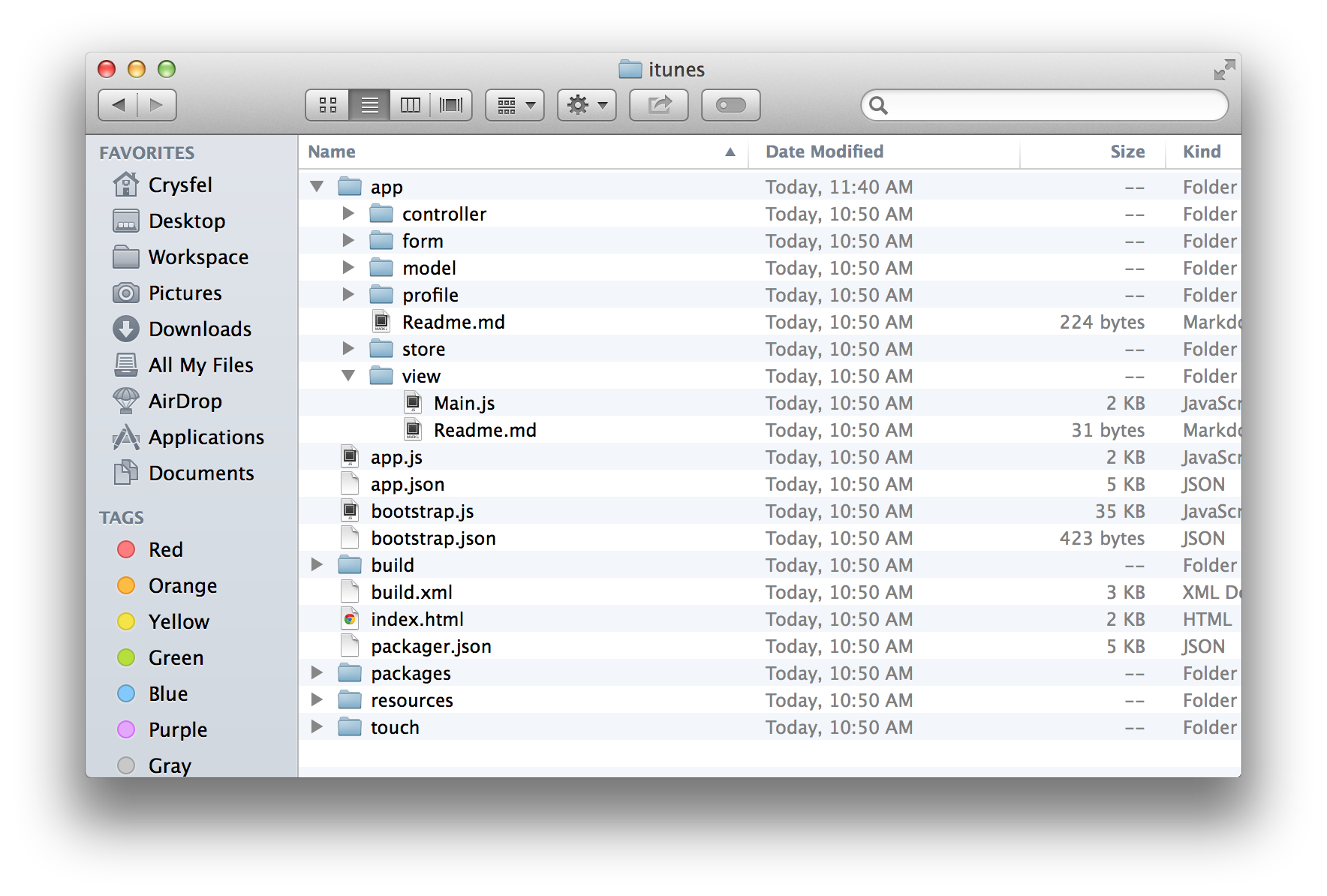The height and width of the screenshot is (896, 1327).
Task: Expand the store folder
Action: [348, 348]
